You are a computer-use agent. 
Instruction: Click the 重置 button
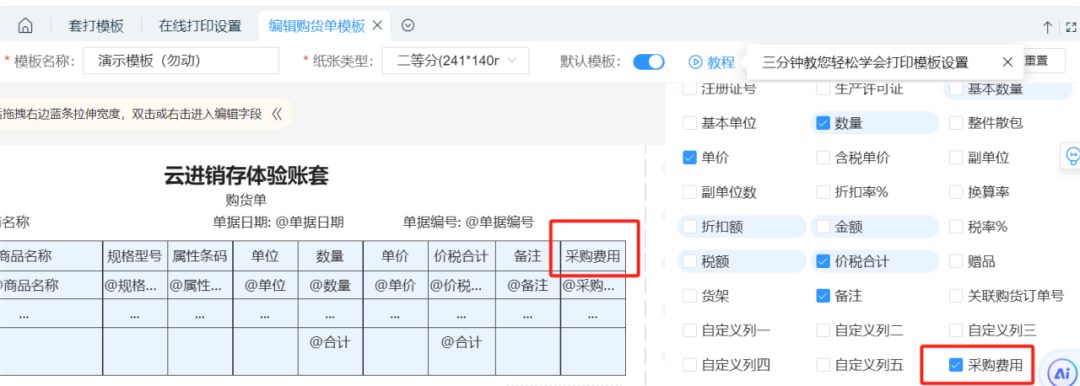(x=1036, y=61)
